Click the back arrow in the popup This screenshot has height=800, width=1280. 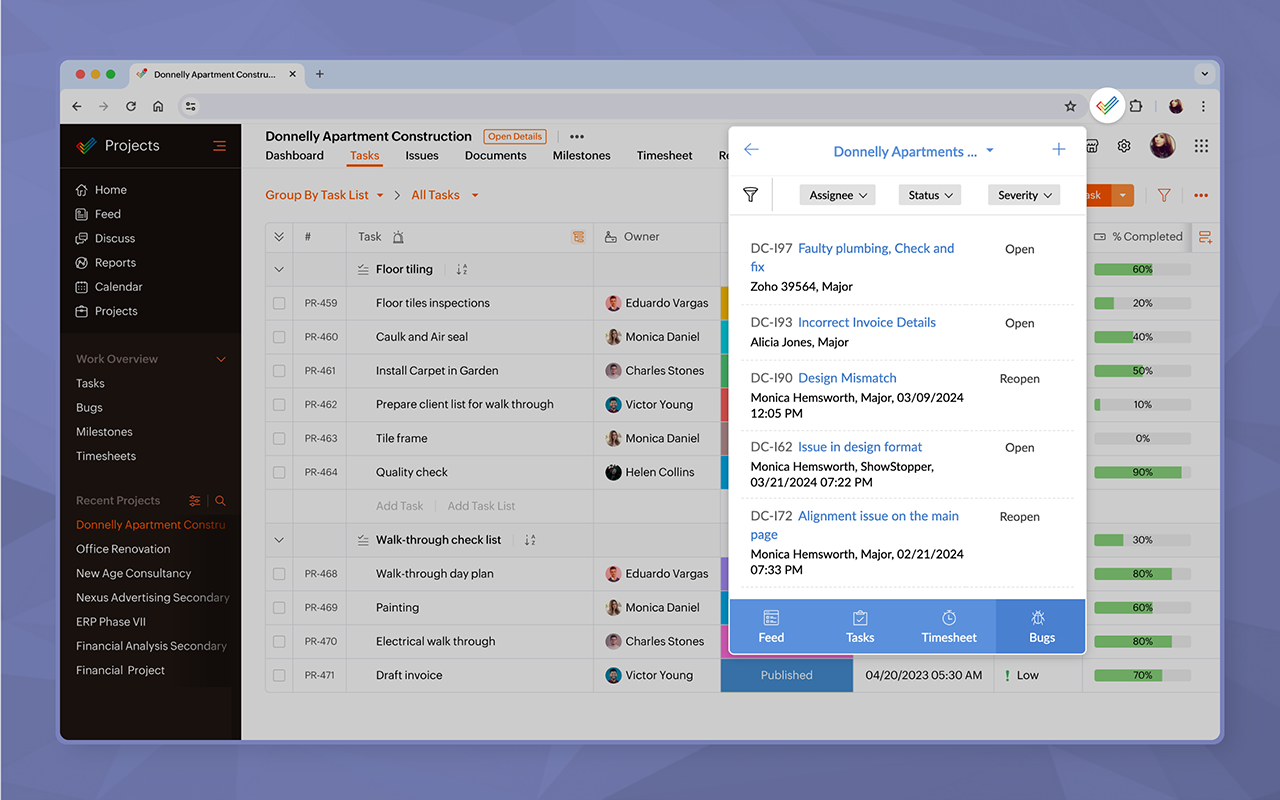751,150
